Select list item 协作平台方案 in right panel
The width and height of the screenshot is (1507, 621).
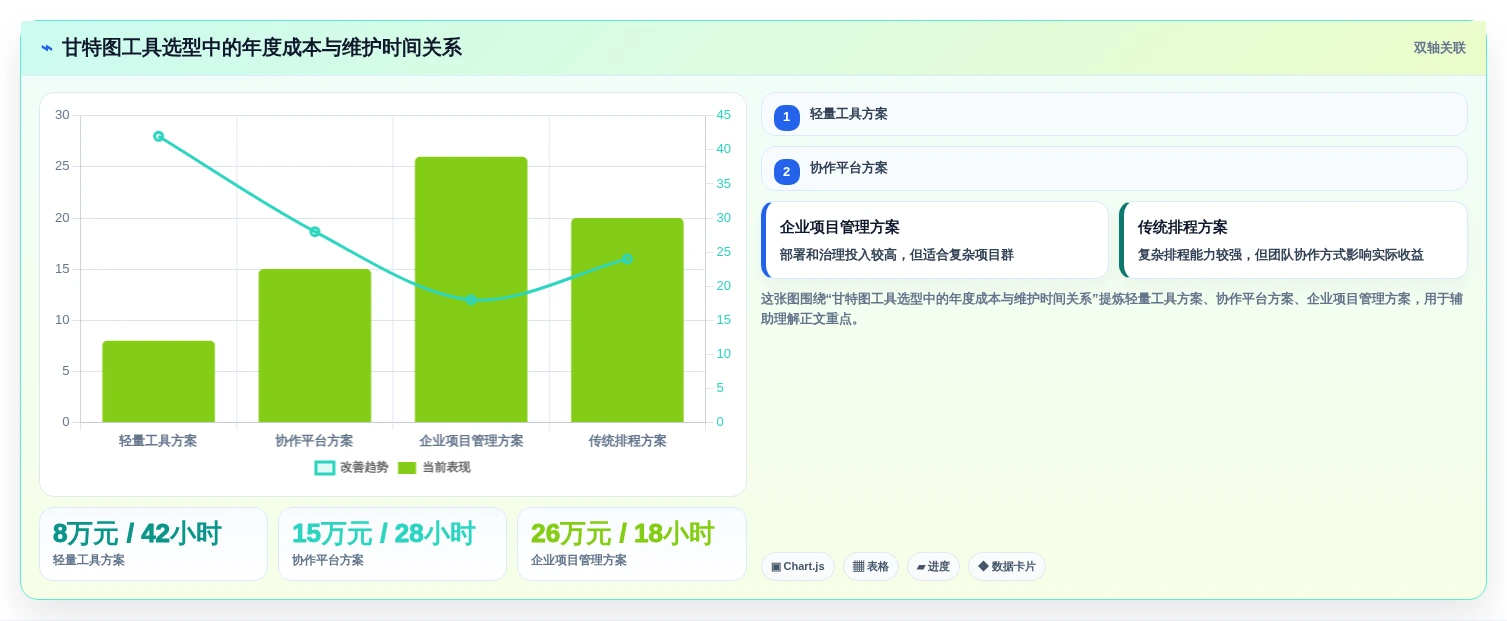click(1114, 169)
